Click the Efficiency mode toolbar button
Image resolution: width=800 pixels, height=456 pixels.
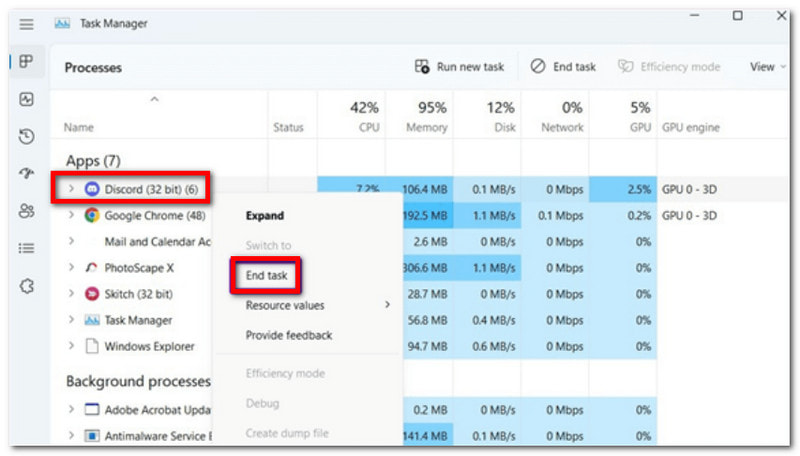point(669,67)
